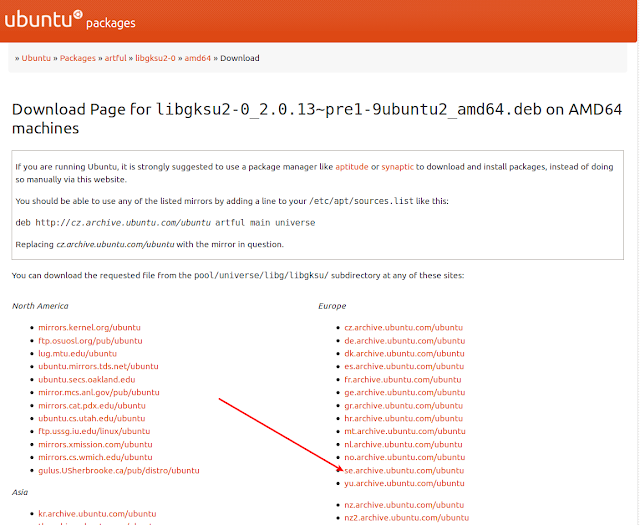The width and height of the screenshot is (640, 525).
Task: Download from se.archive.ubuntu.com/ubuntu mirror
Action: (404, 470)
